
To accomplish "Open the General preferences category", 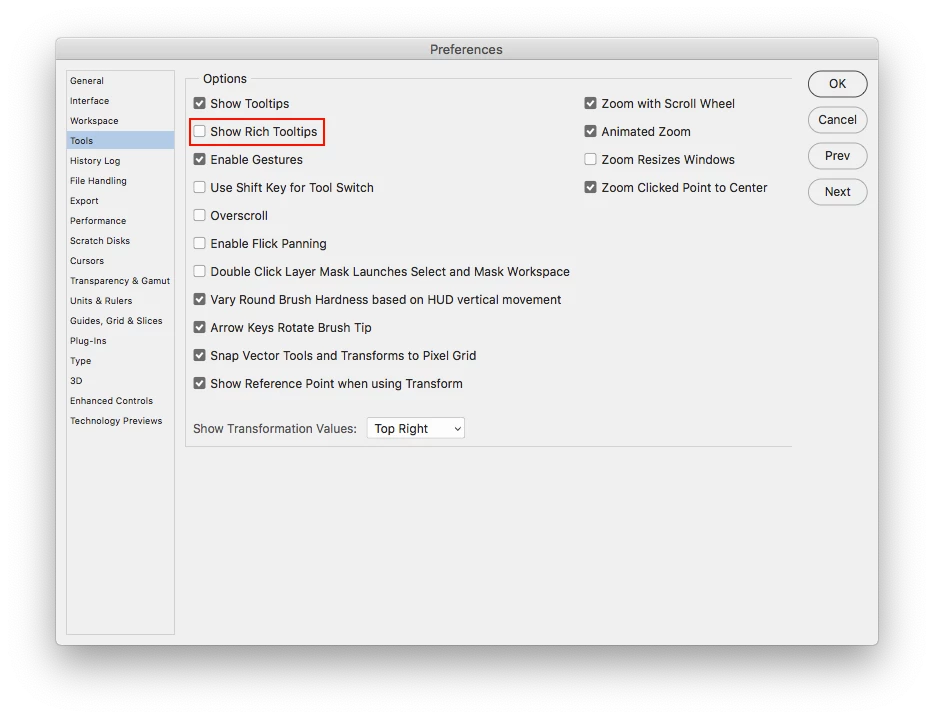I will tap(120, 80).
